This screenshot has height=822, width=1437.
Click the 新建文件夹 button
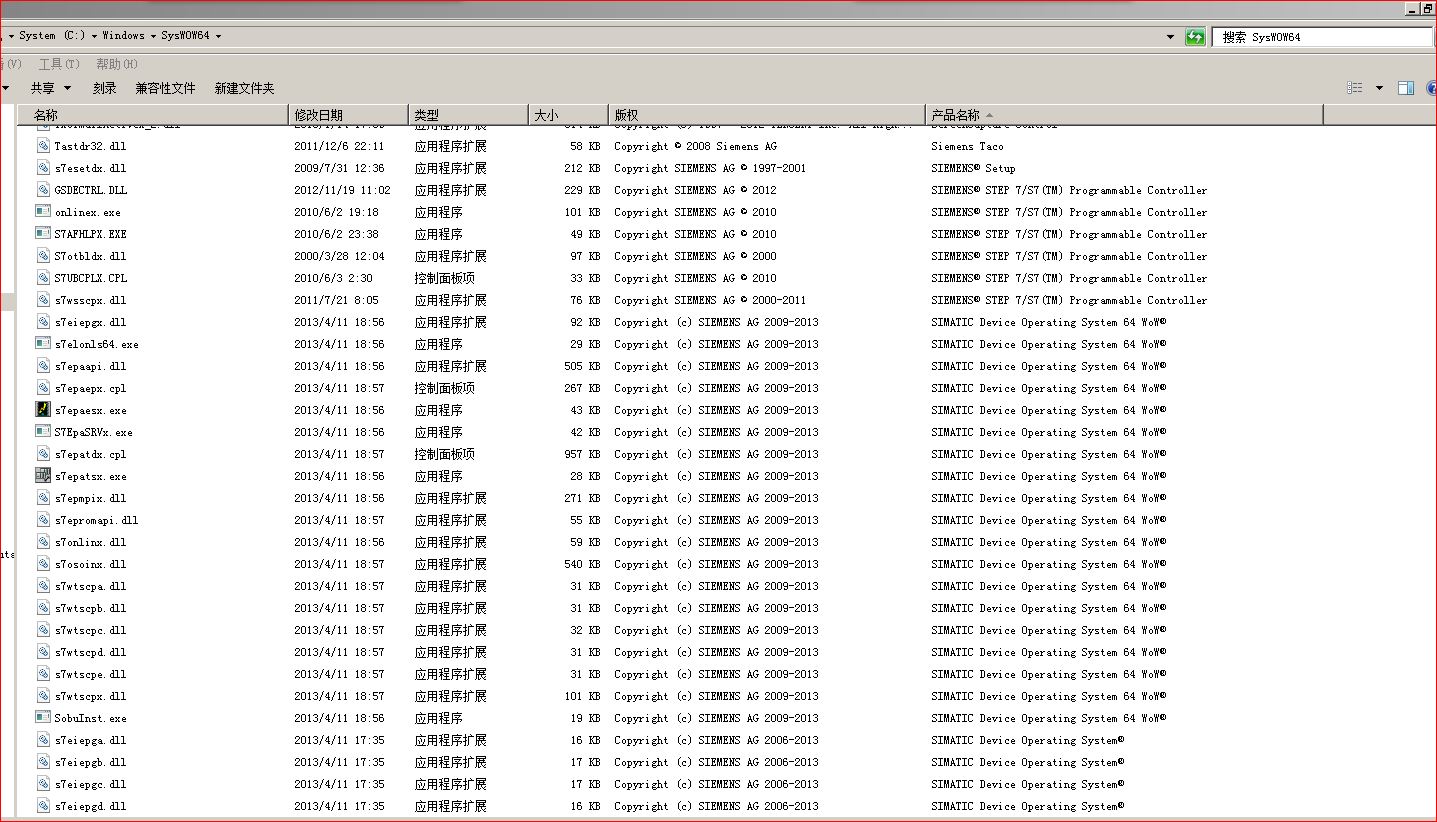click(244, 88)
